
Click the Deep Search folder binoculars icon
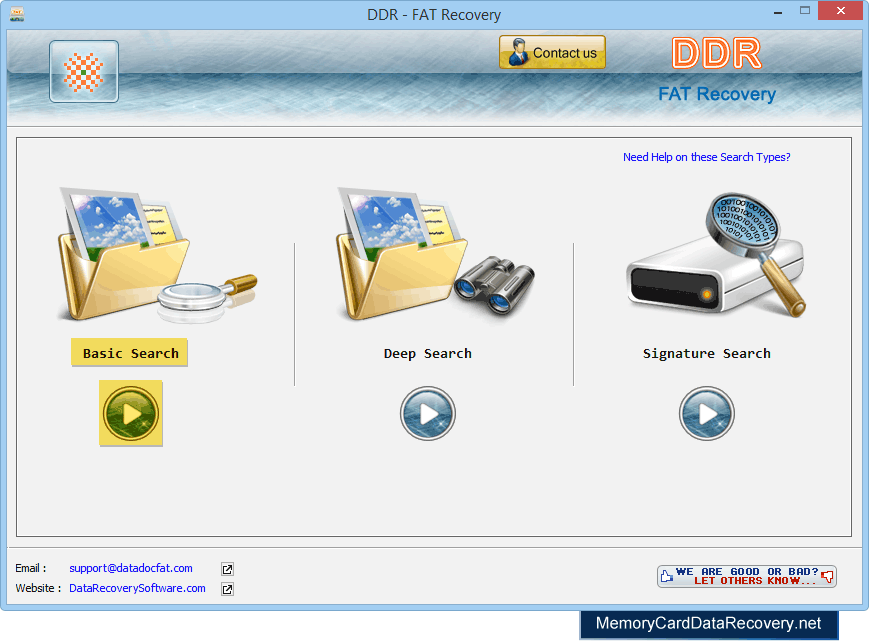tap(436, 254)
